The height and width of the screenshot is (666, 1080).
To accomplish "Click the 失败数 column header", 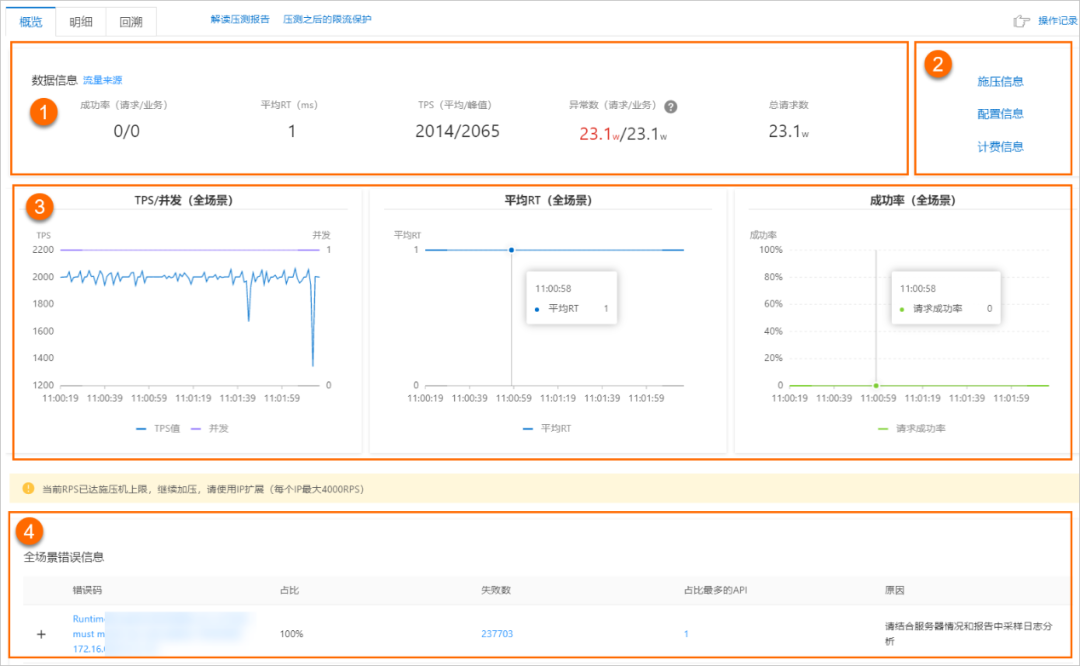I will point(496,590).
